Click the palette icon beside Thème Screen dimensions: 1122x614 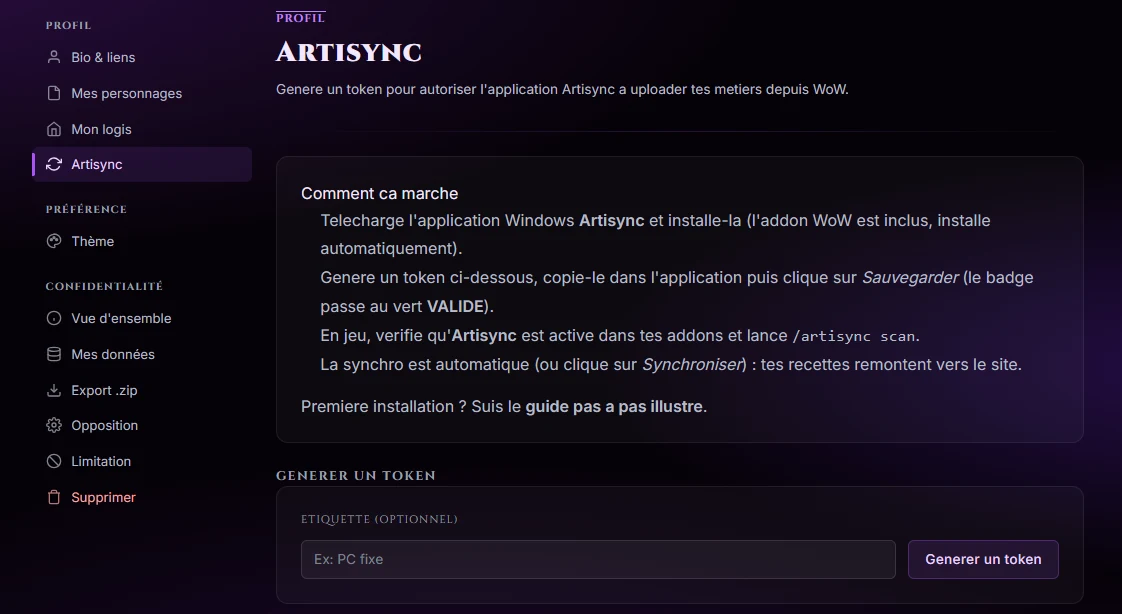(x=54, y=241)
